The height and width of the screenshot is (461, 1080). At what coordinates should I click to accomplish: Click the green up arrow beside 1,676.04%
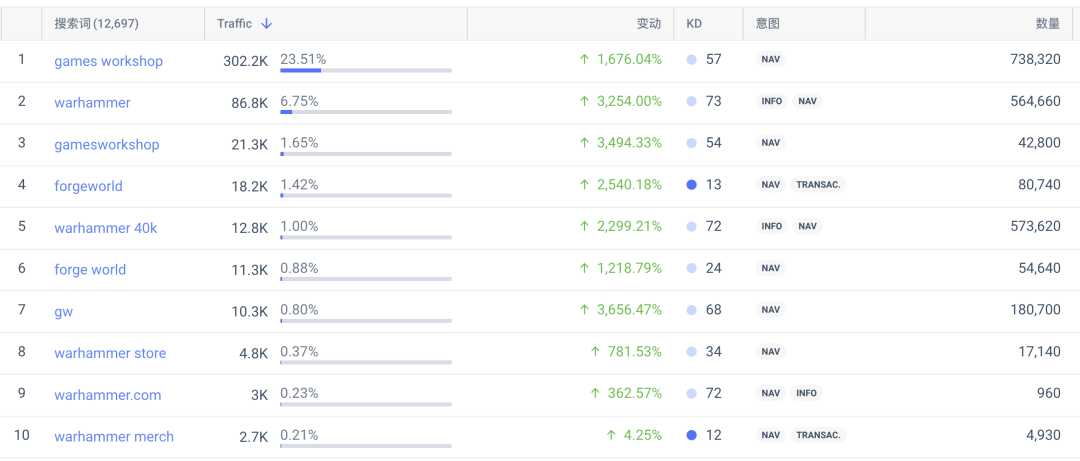[x=585, y=60]
